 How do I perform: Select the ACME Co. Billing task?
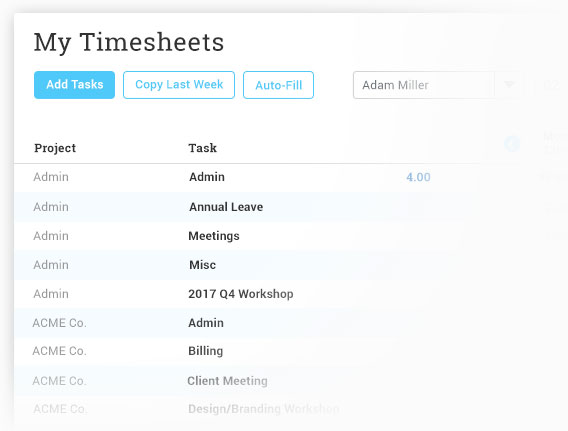point(205,351)
